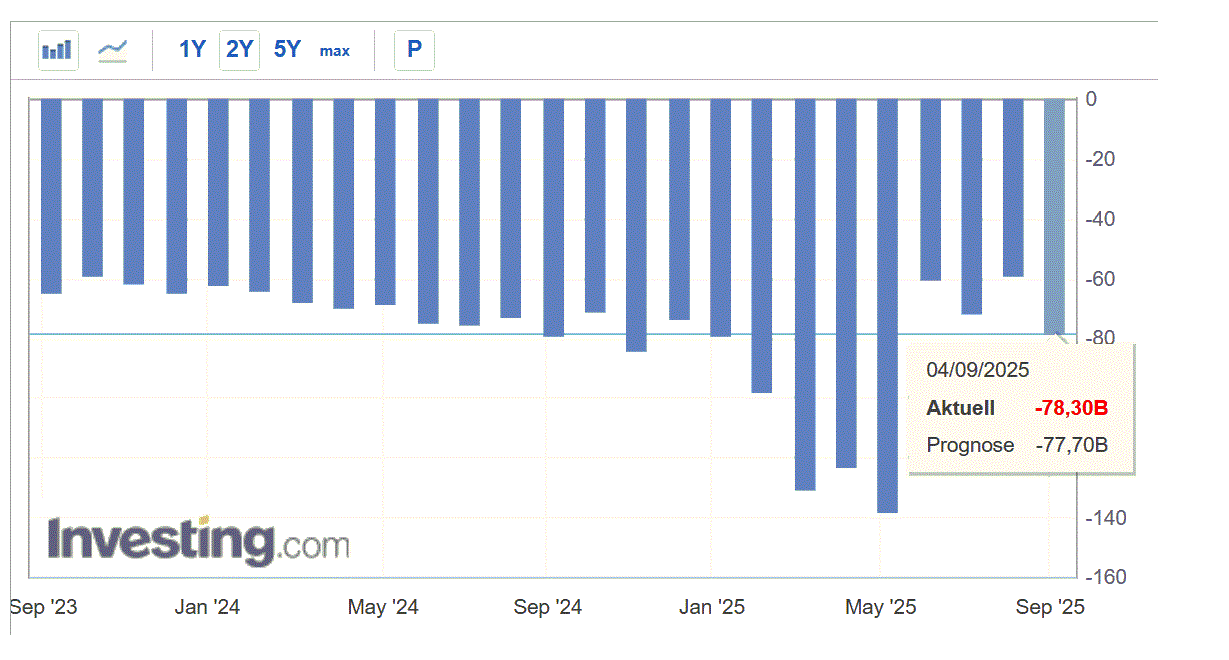Click the first bar at Sep '23

(51, 196)
